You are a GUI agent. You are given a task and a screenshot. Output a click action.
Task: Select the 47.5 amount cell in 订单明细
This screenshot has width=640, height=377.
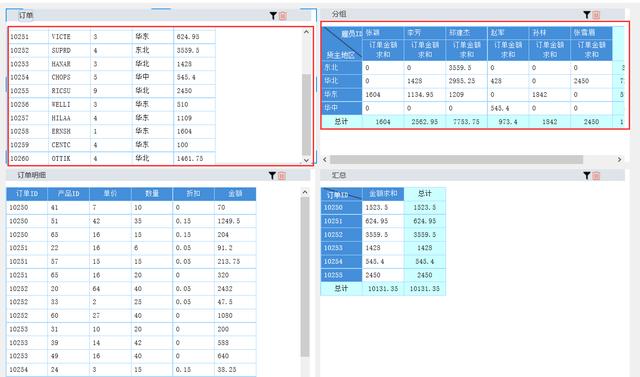pos(235,302)
